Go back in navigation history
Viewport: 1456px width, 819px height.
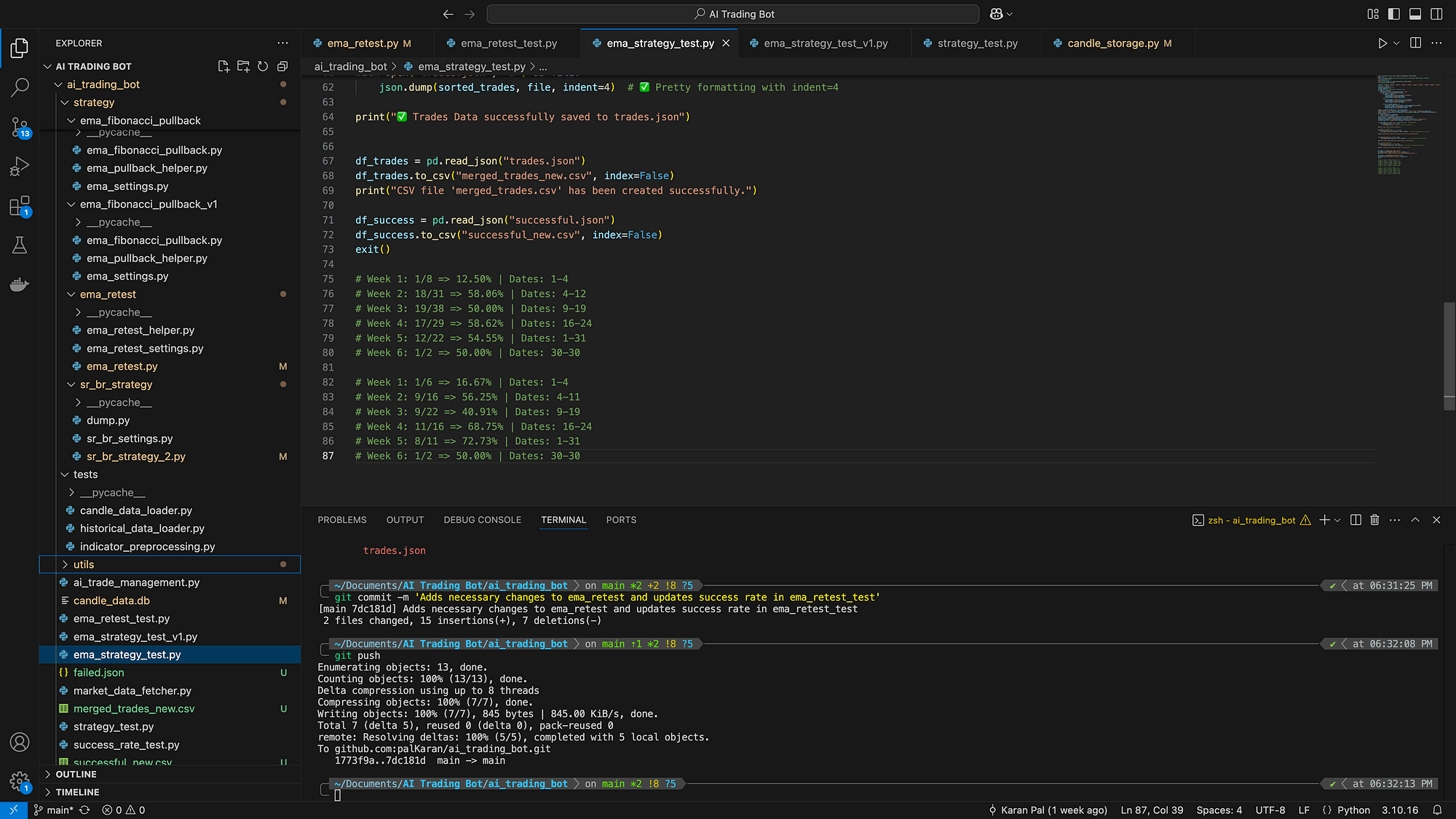(x=448, y=14)
